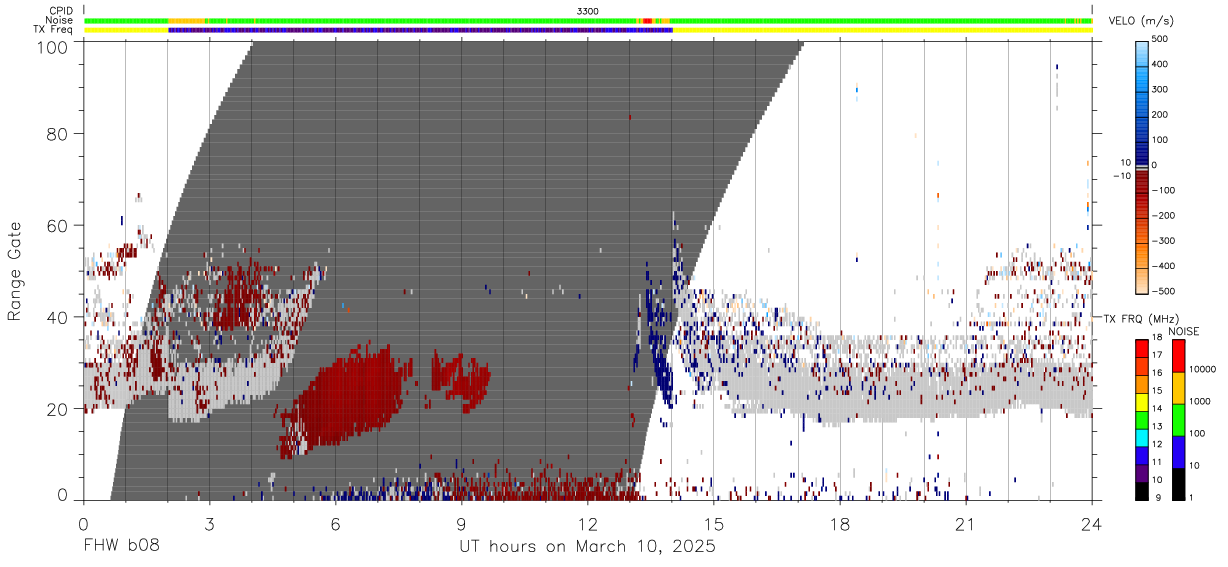
Task: Click the CPID value 3300
Action: (x=588, y=10)
